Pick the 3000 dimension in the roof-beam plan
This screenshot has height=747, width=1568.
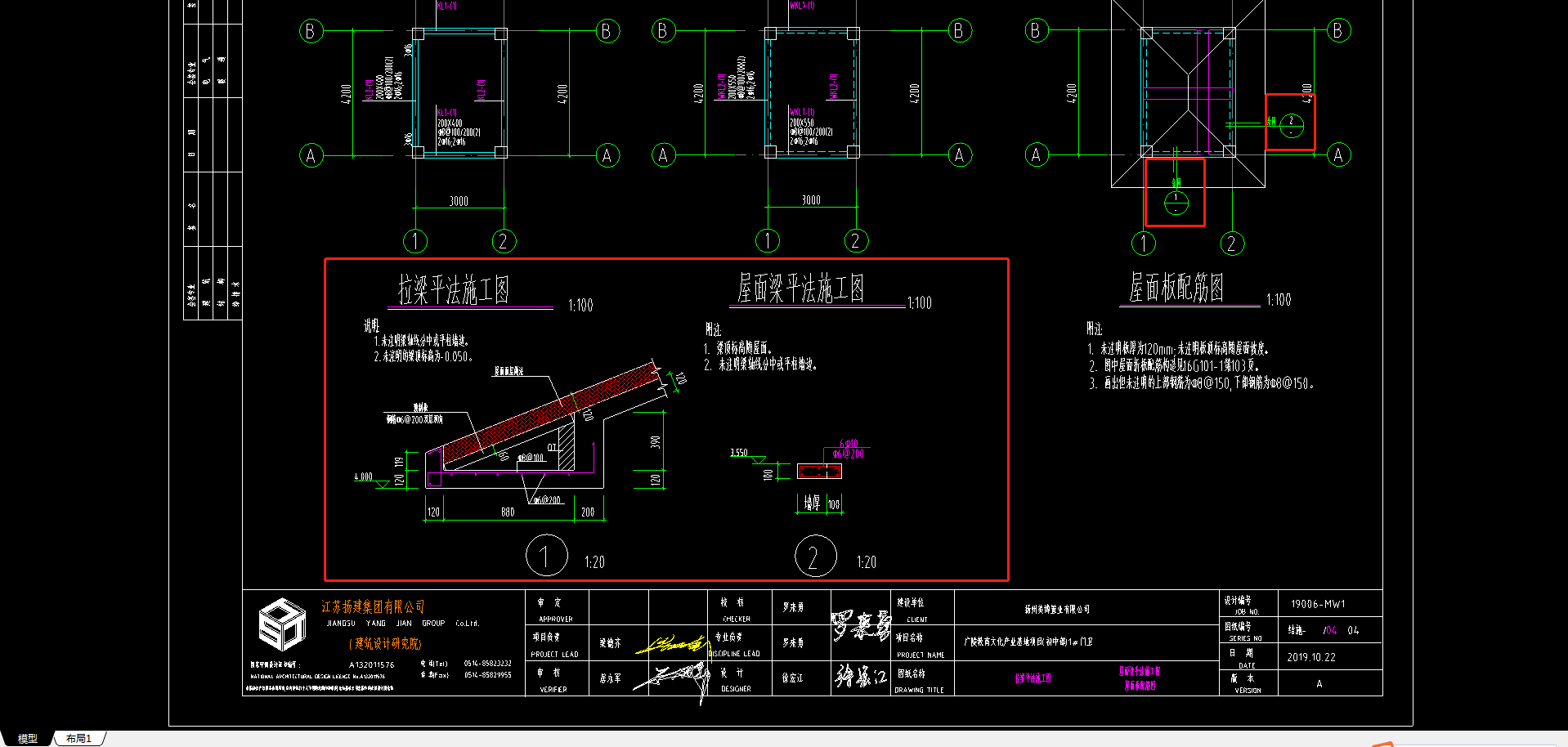tap(811, 200)
